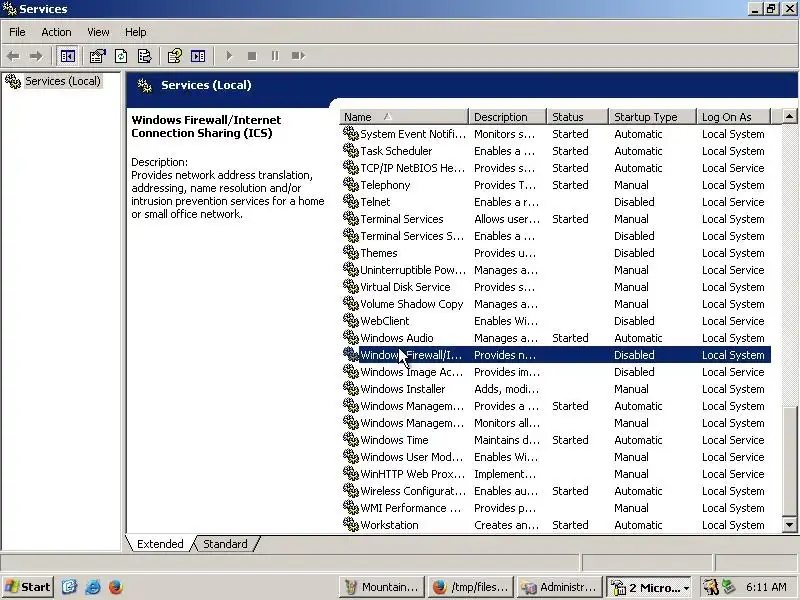
Task: Toggle the Show/Hide Action Pane icon
Action: click(198, 56)
